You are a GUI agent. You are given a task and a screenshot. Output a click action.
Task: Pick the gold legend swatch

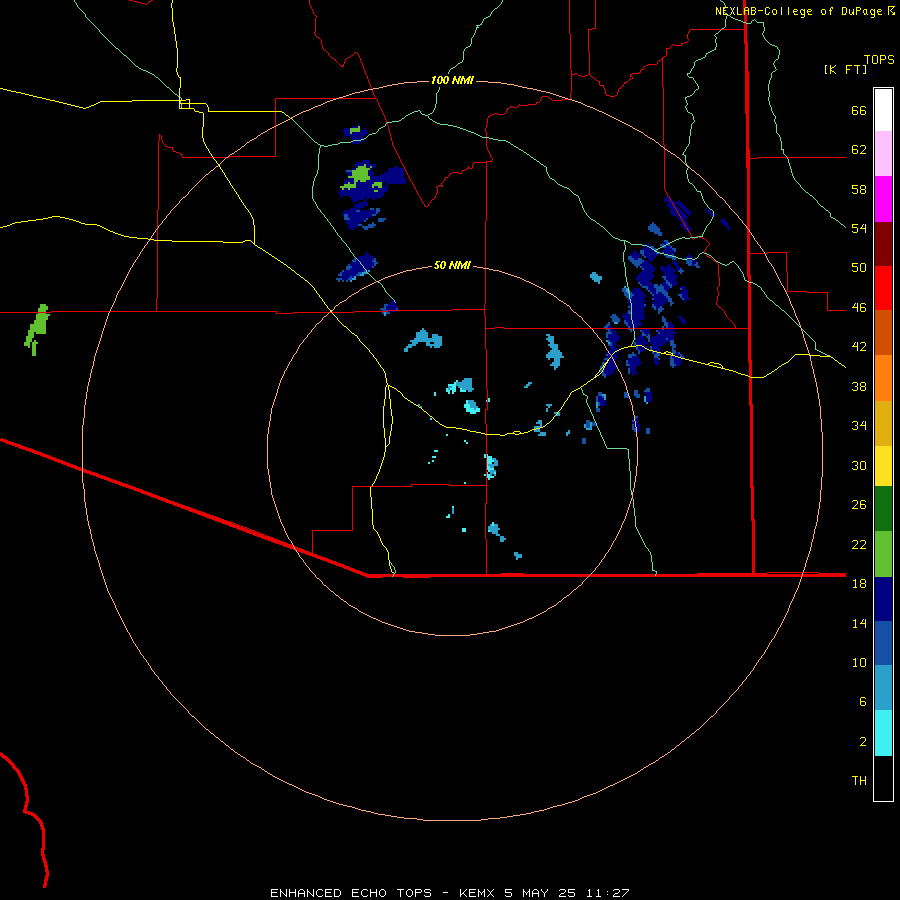[x=883, y=423]
